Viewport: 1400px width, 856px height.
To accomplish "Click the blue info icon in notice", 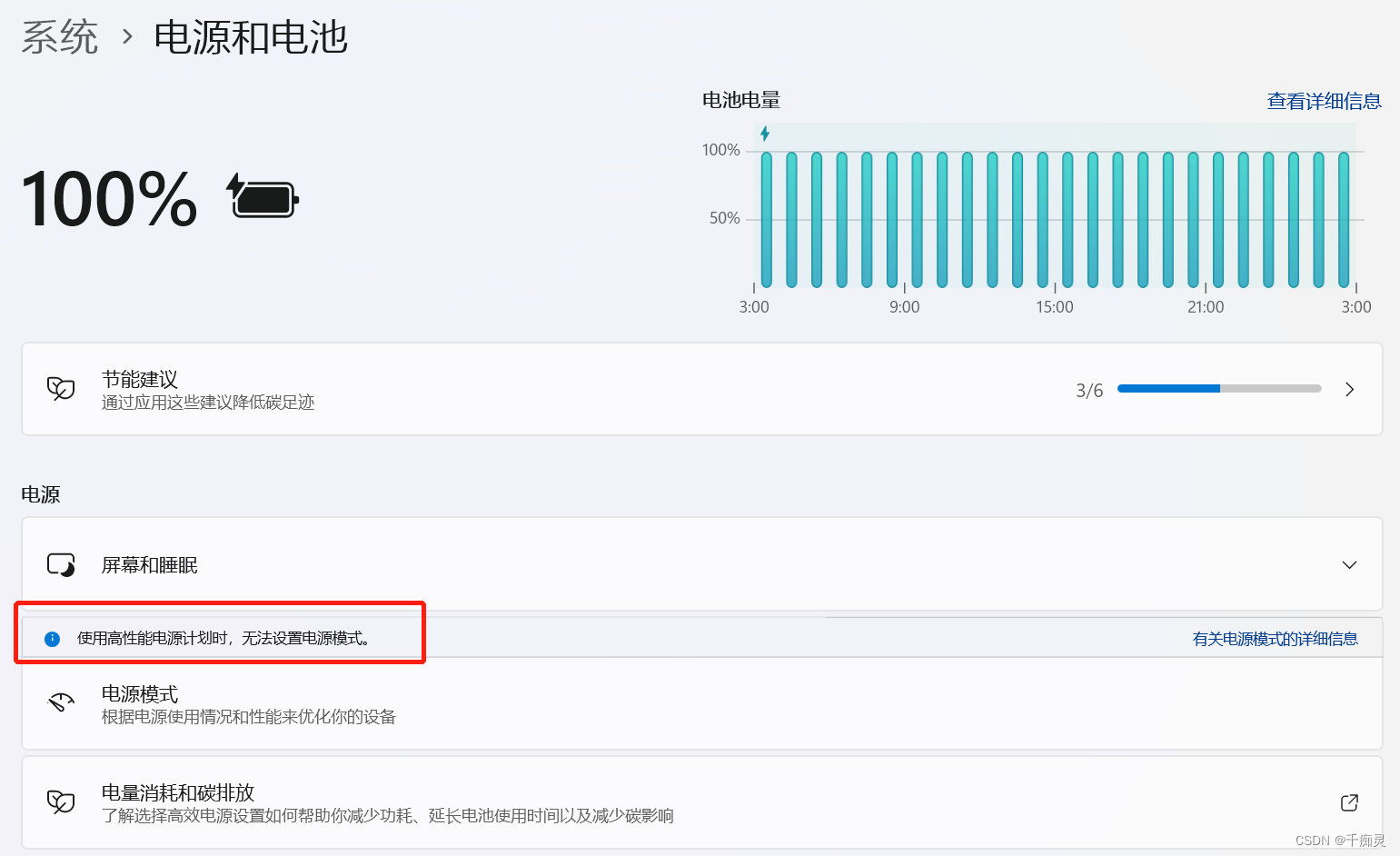I will pos(53,639).
